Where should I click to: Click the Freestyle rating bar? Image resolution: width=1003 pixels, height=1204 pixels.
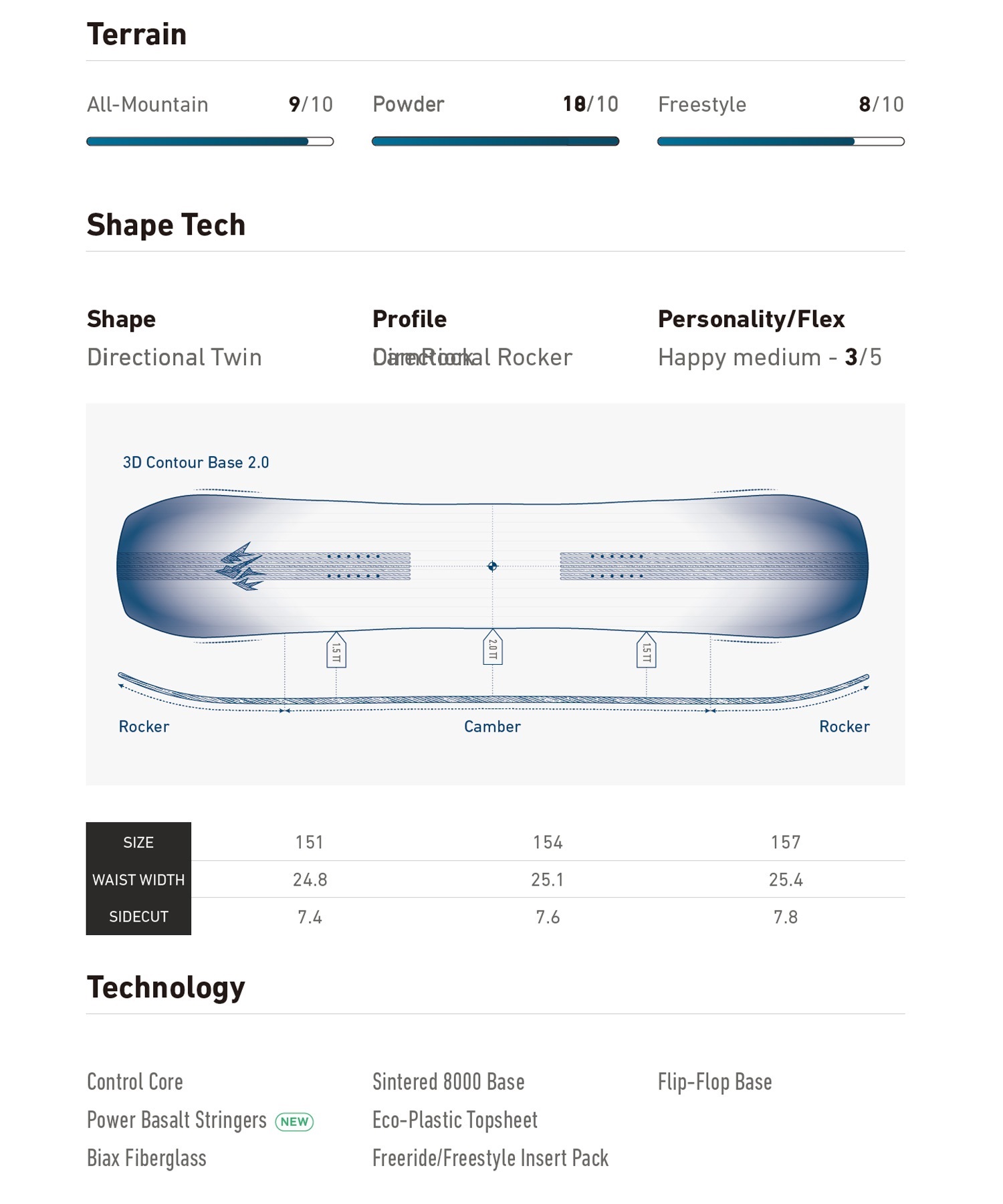click(x=781, y=141)
